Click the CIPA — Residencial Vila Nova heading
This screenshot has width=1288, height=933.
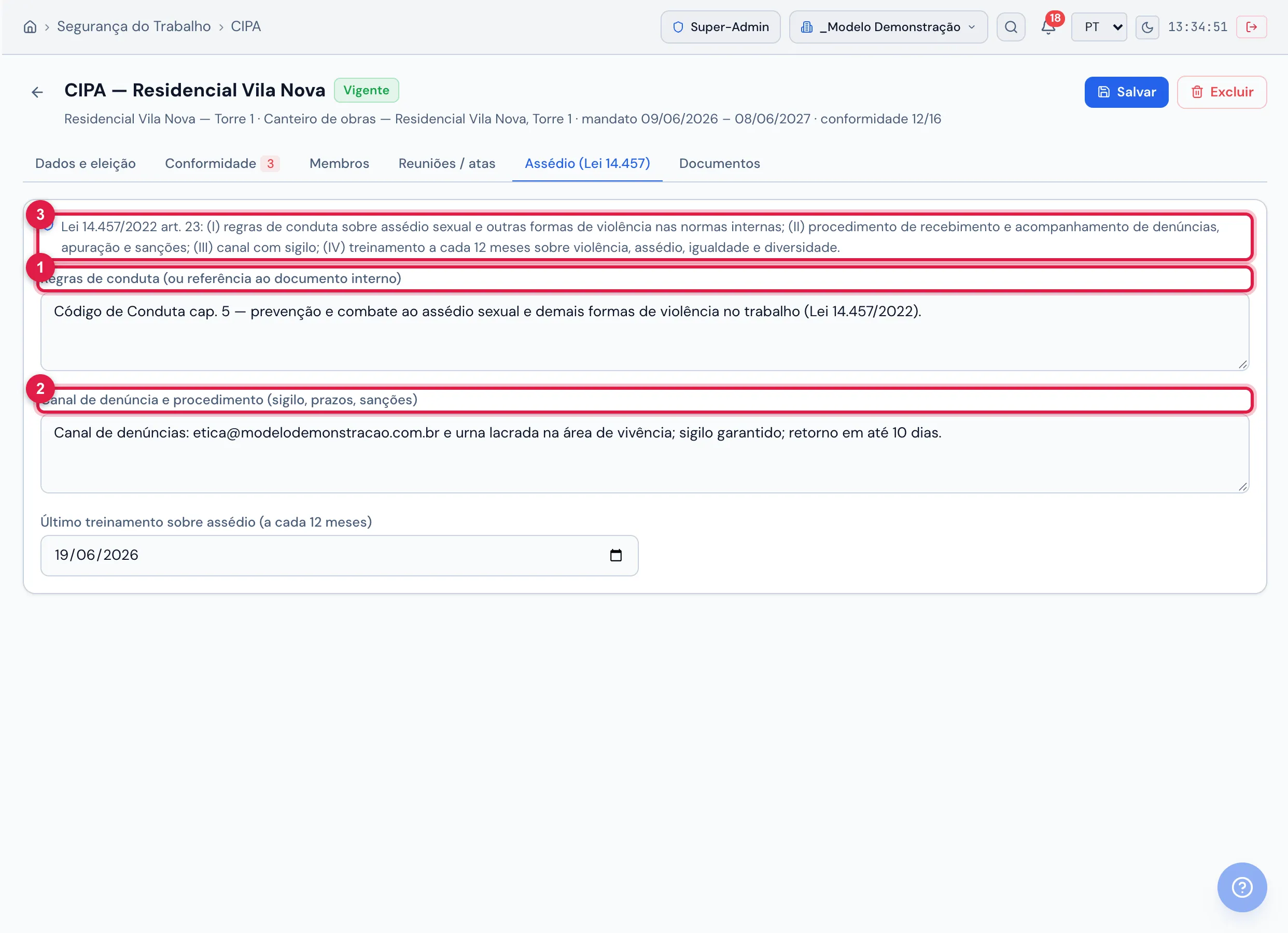(x=195, y=90)
